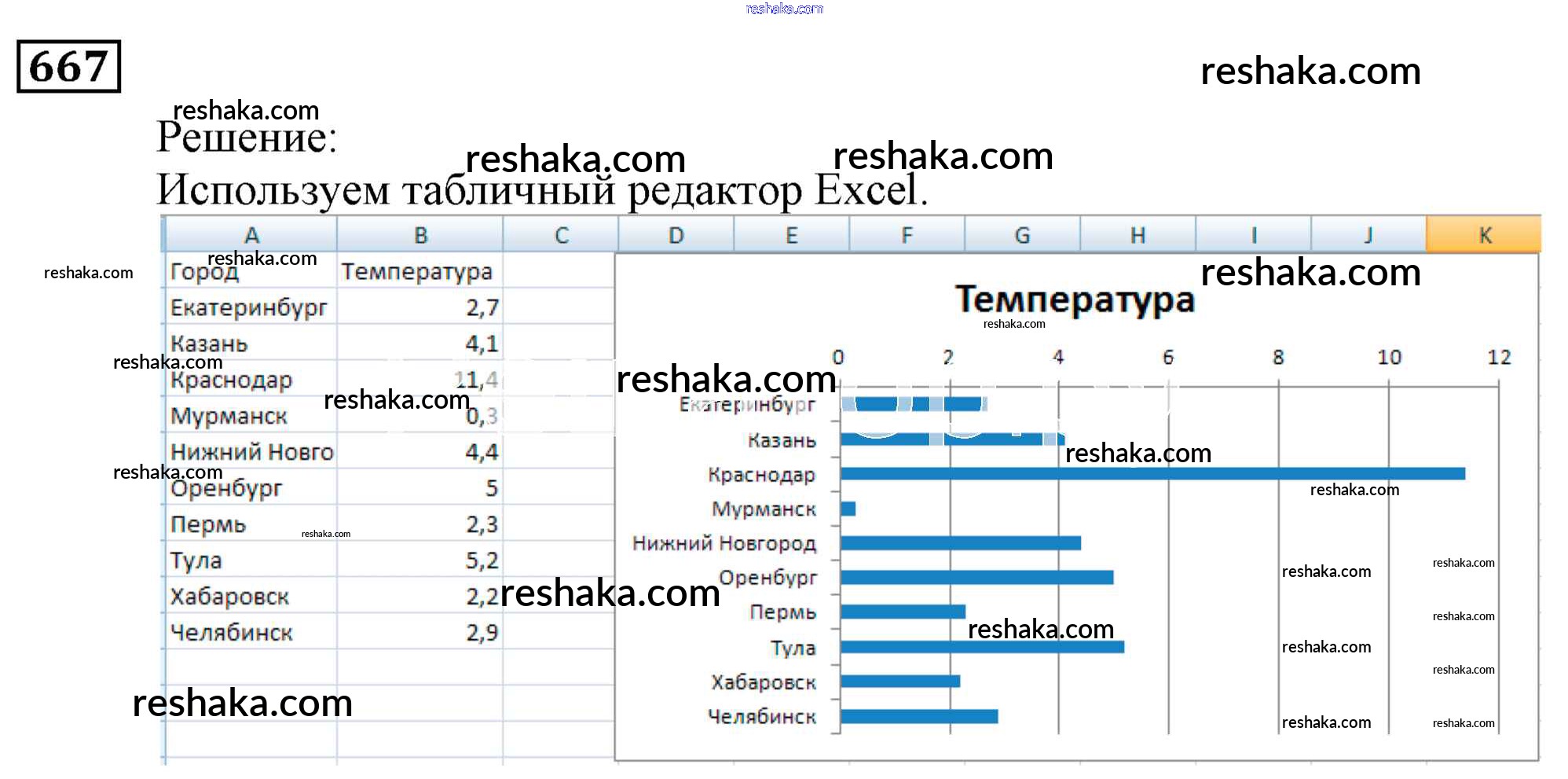Image resolution: width=1568 pixels, height=779 pixels.
Task: Select the cell with value 5,2 for Тула
Action: (481, 560)
